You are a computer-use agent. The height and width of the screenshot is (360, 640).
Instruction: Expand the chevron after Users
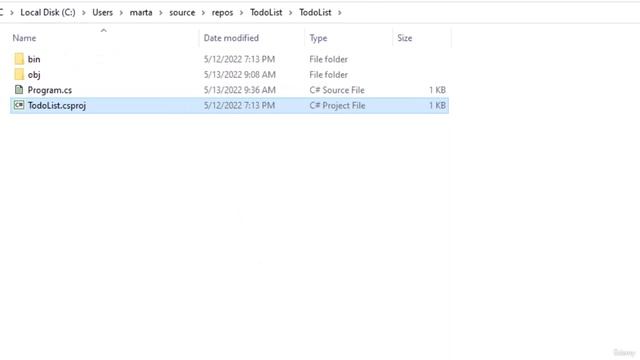click(121, 13)
